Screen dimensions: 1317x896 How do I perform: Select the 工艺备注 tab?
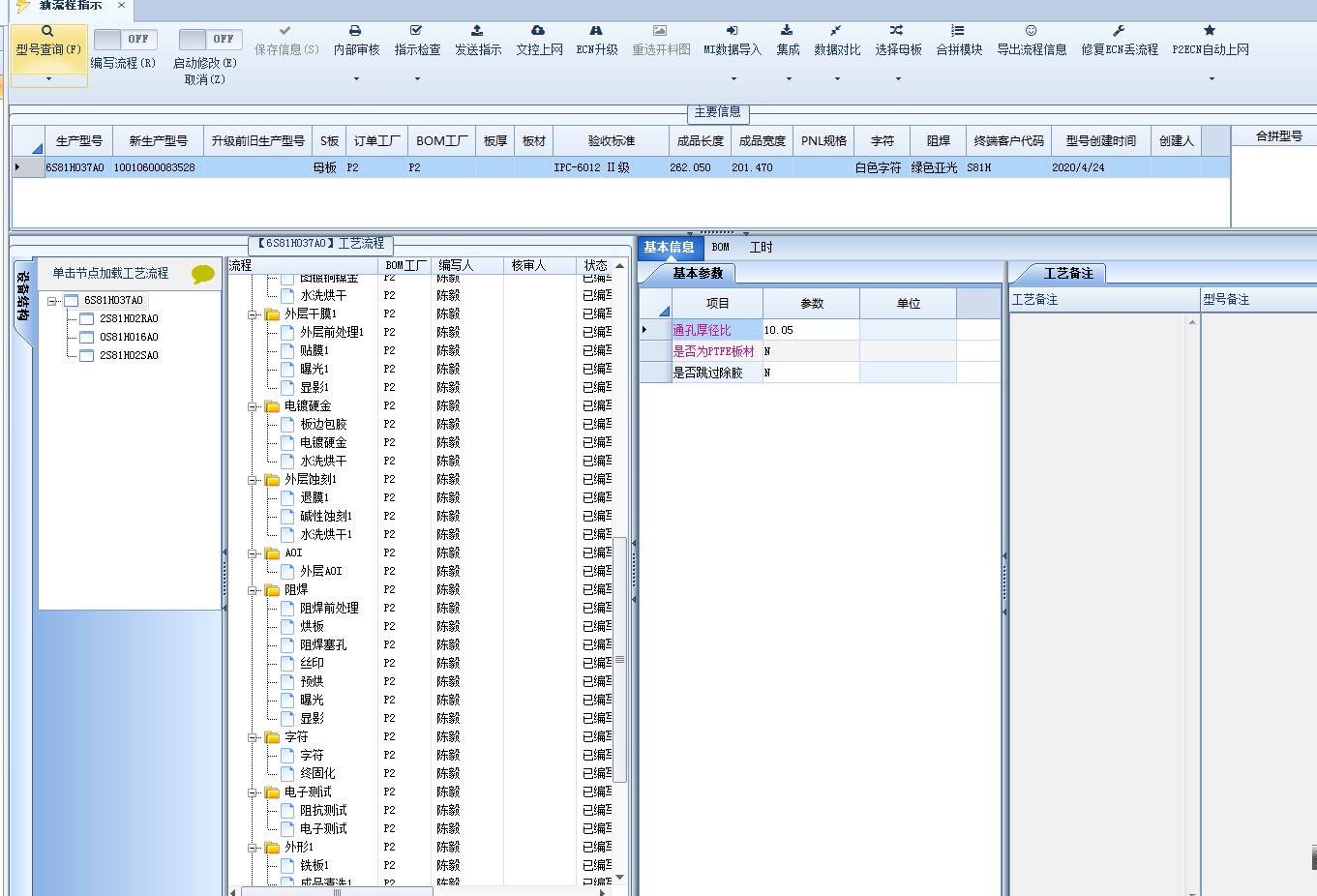(1068, 274)
